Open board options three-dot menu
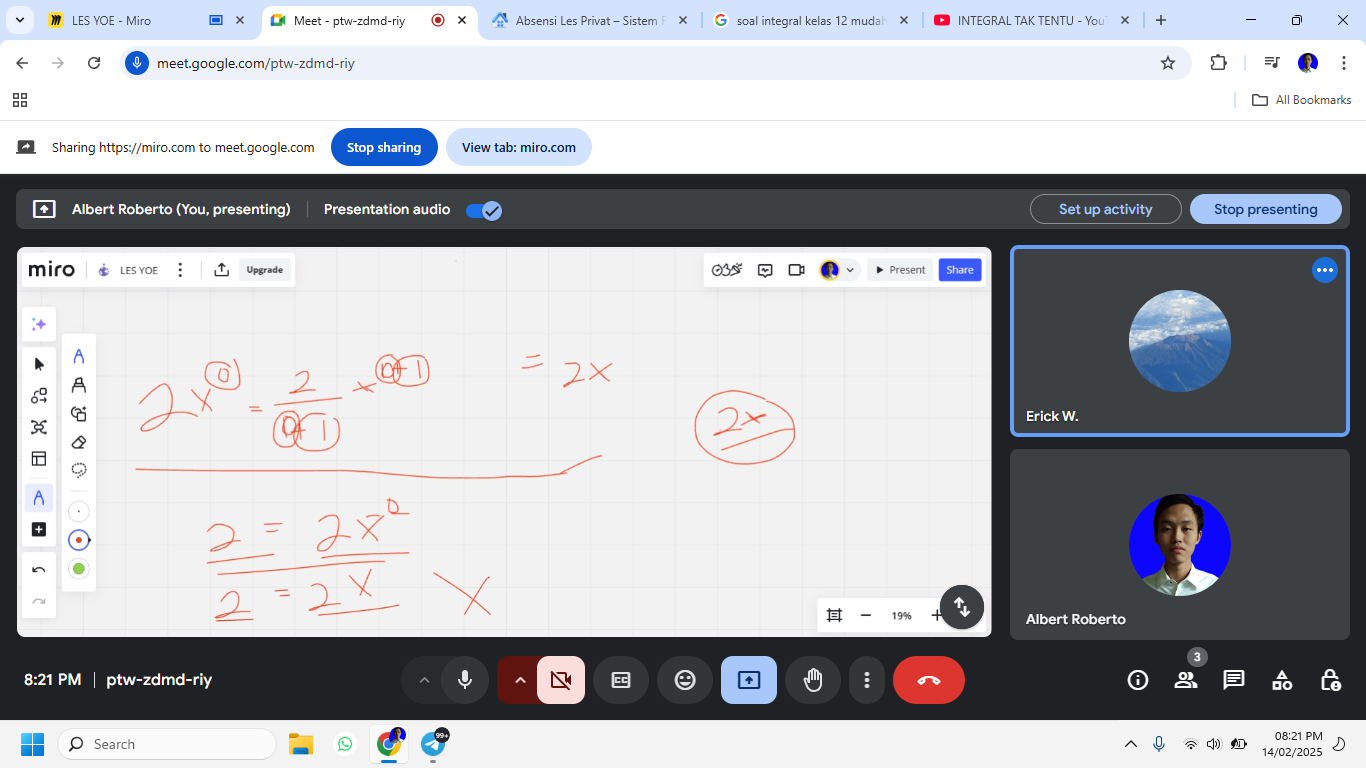The width and height of the screenshot is (1366, 768). 180,270
